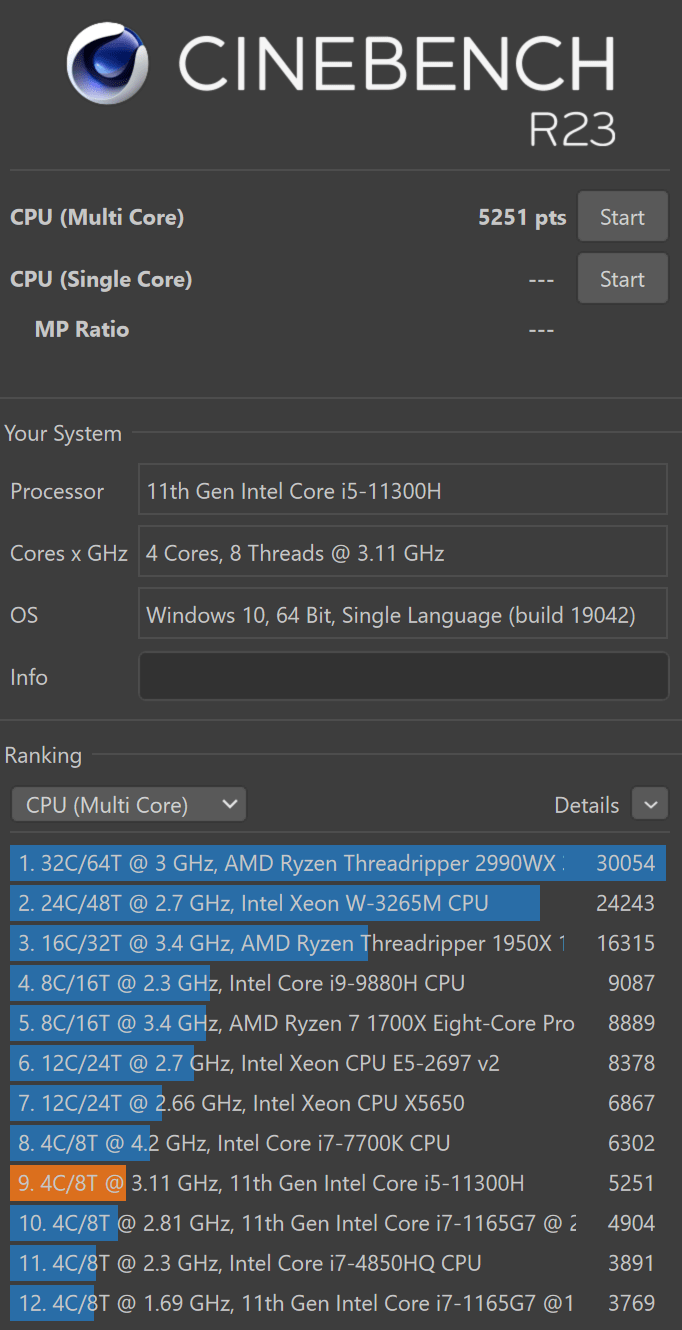Click the Details label in Ranking

point(587,805)
